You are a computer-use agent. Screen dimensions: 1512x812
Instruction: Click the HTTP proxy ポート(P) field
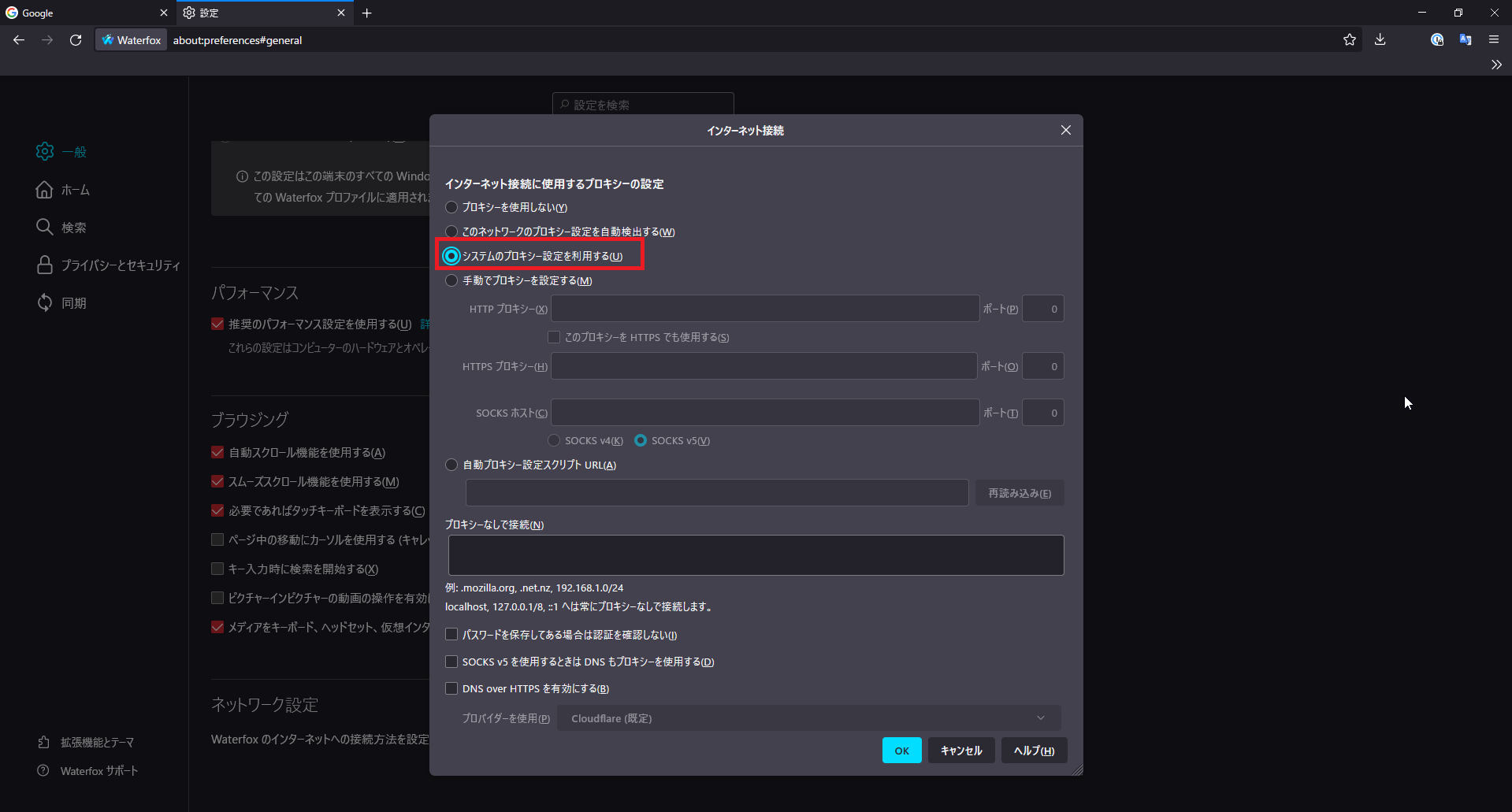pyautogui.click(x=1043, y=309)
